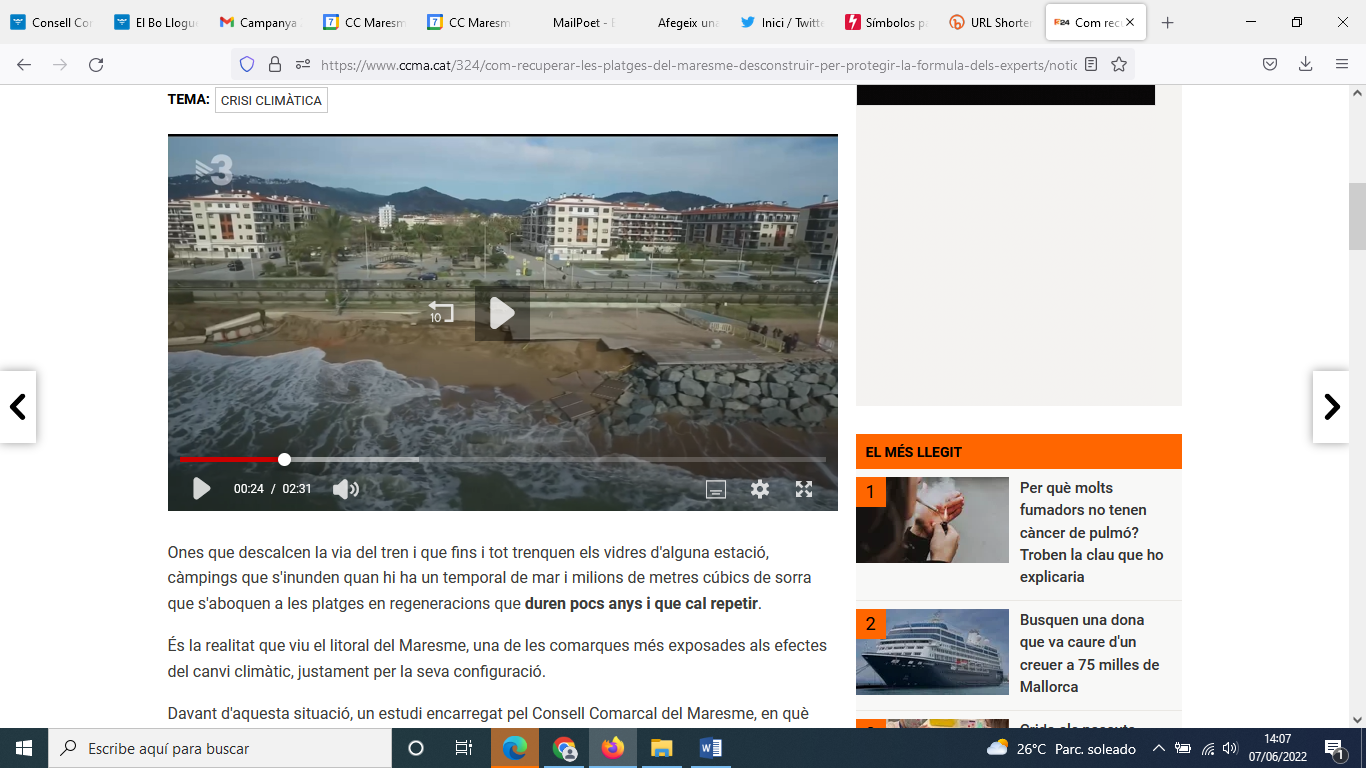Open Firefox taskbar icon
Viewport: 1366px width, 768px height.
pyautogui.click(x=613, y=748)
